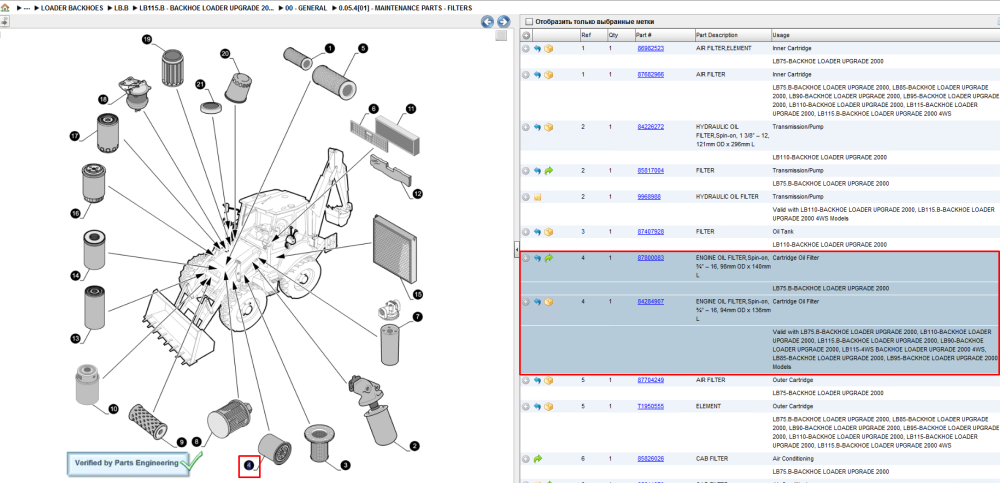Select callout 17 on the diagram
The width and height of the screenshot is (1000, 483).
[75, 136]
